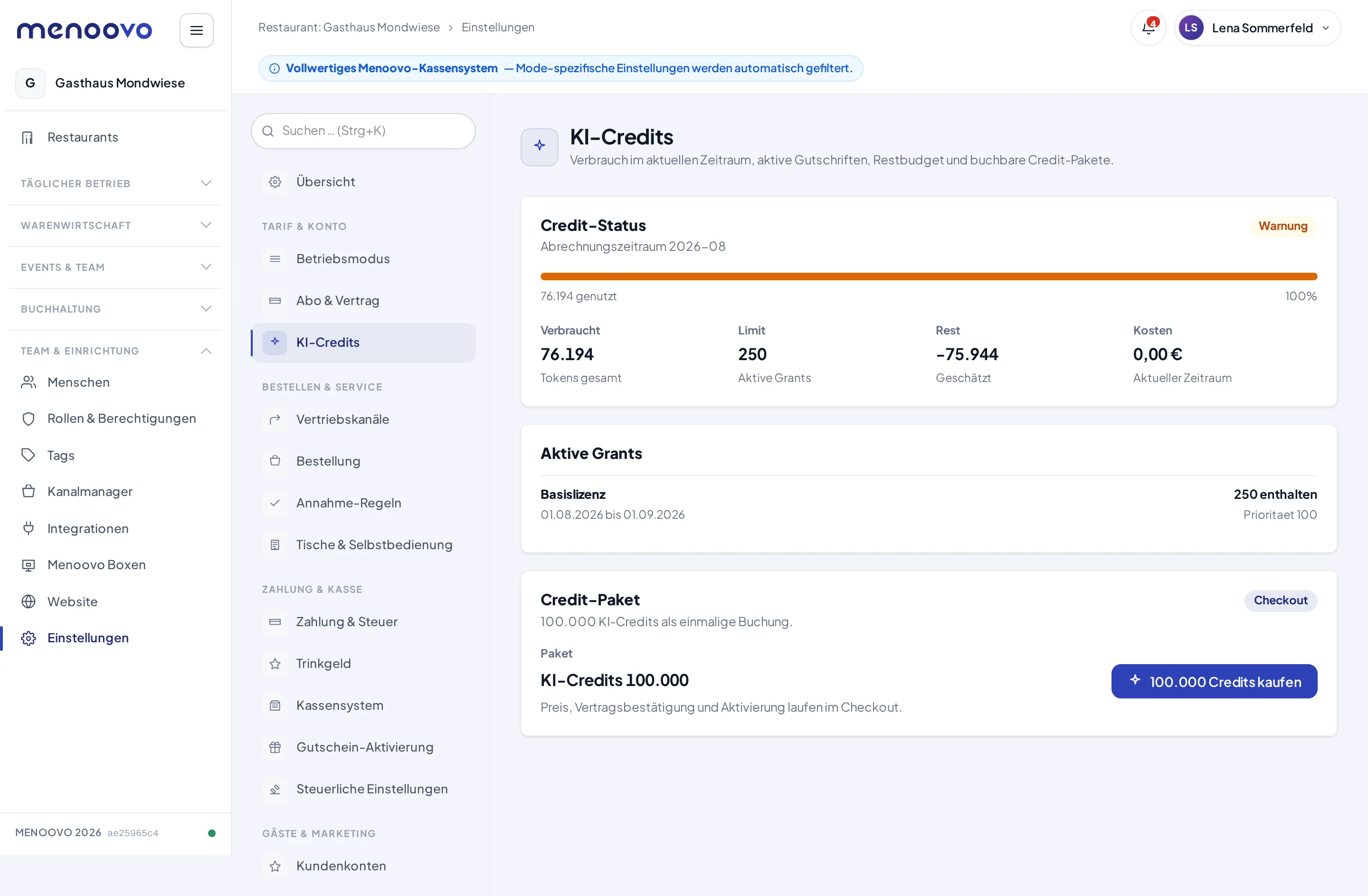Open the Menschen page
Viewport: 1368px width, 896px height.
pos(115,382)
